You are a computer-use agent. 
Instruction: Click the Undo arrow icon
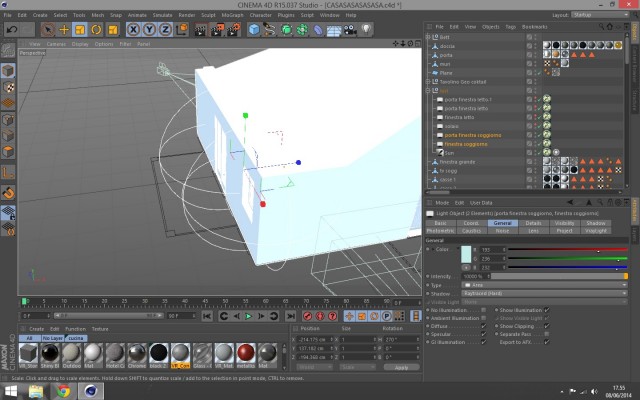pyautogui.click(x=11, y=30)
